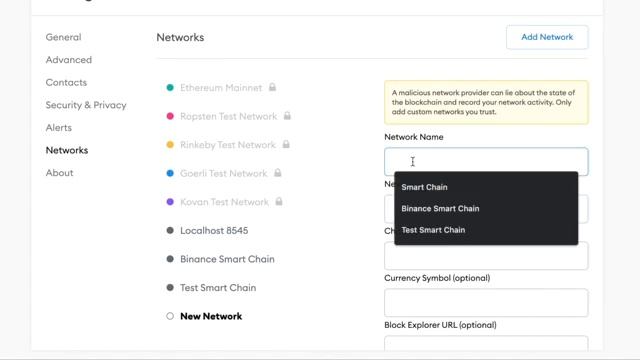Viewport: 640px width, 360px height.
Task: Select Localhost 8545 network
Action: (214, 231)
